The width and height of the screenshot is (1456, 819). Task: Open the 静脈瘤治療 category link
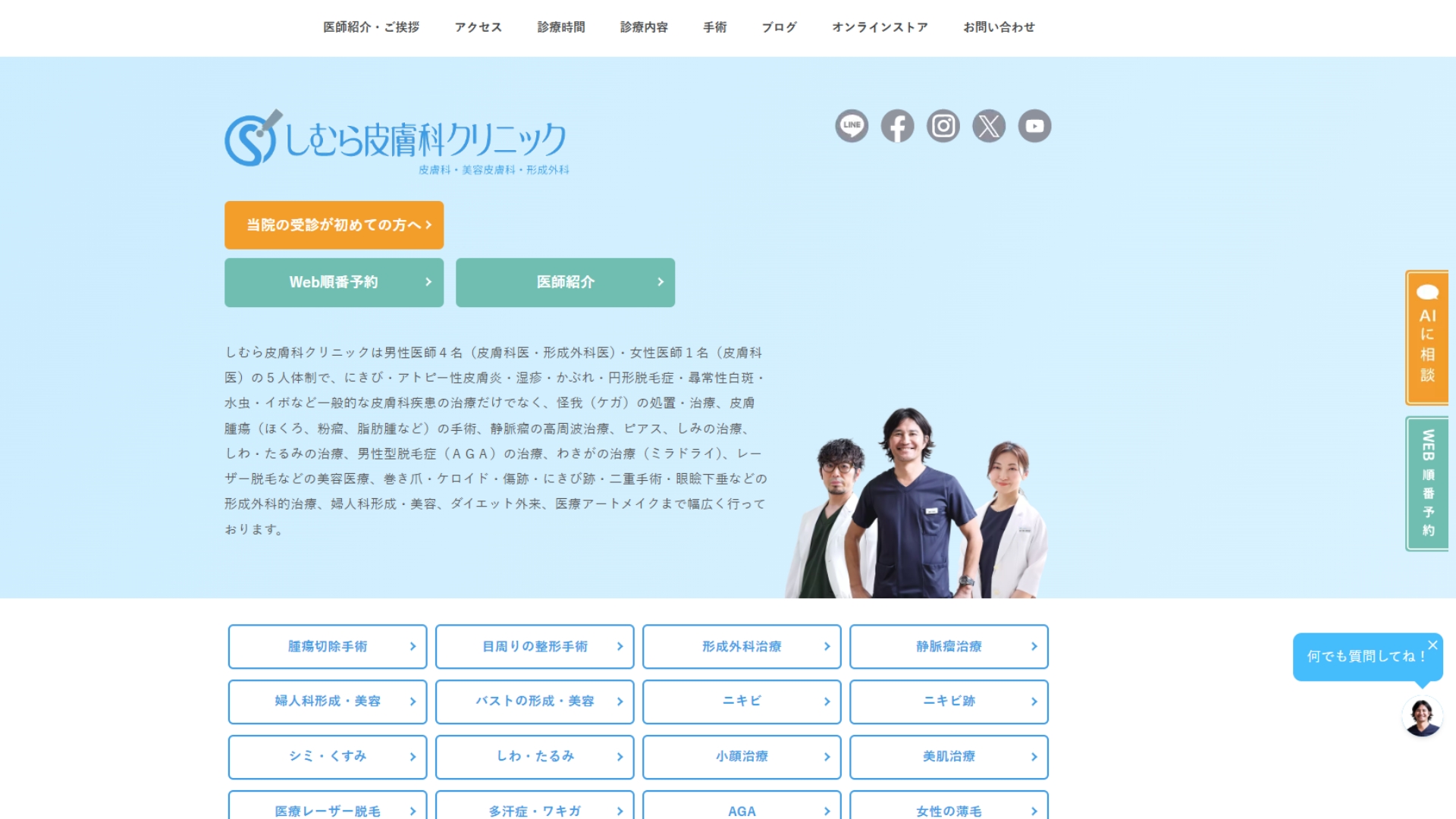pyautogui.click(x=949, y=647)
